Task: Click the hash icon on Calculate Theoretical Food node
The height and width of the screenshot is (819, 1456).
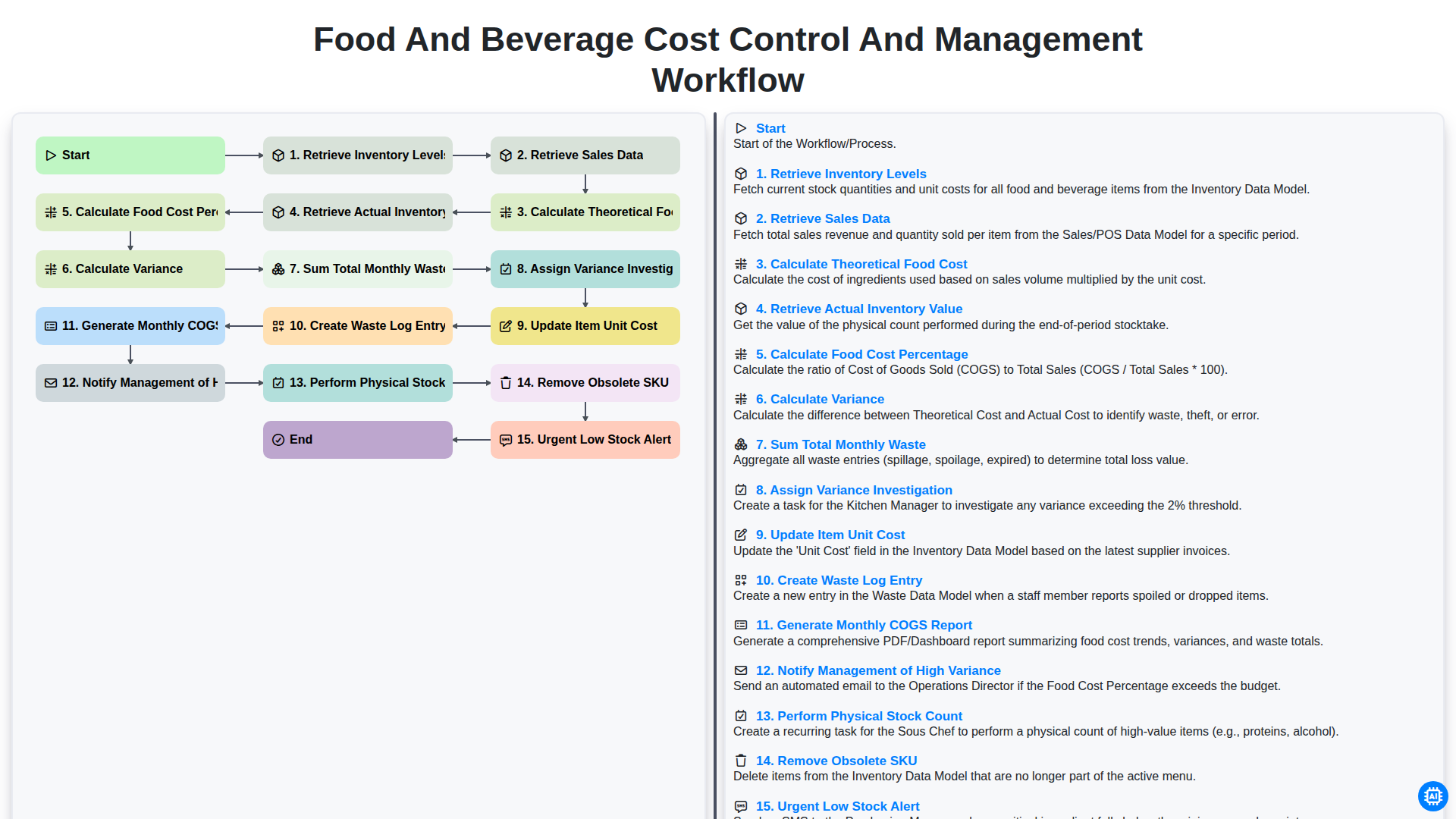Action: (x=506, y=212)
